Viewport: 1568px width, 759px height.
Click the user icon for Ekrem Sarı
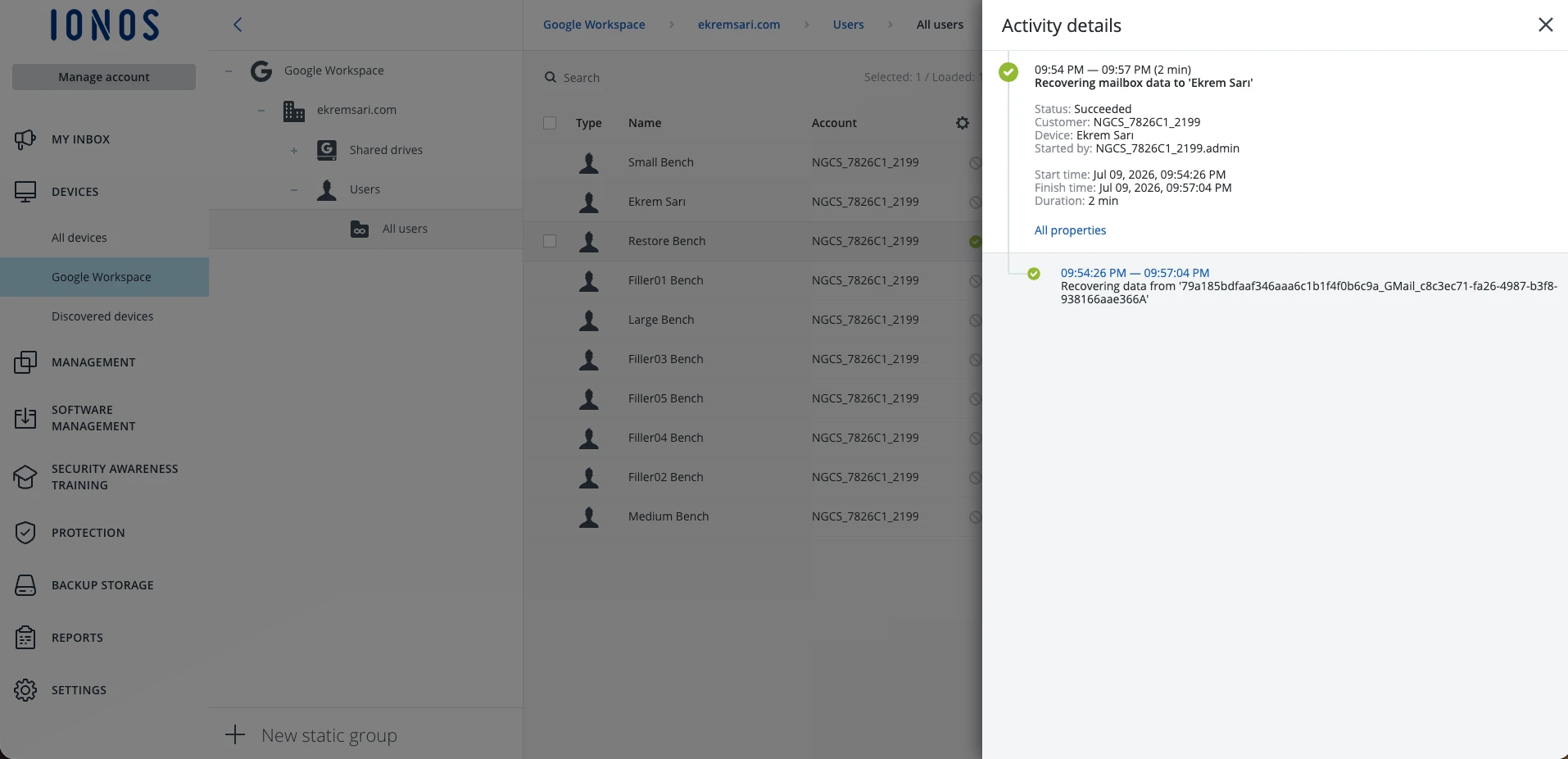[588, 202]
